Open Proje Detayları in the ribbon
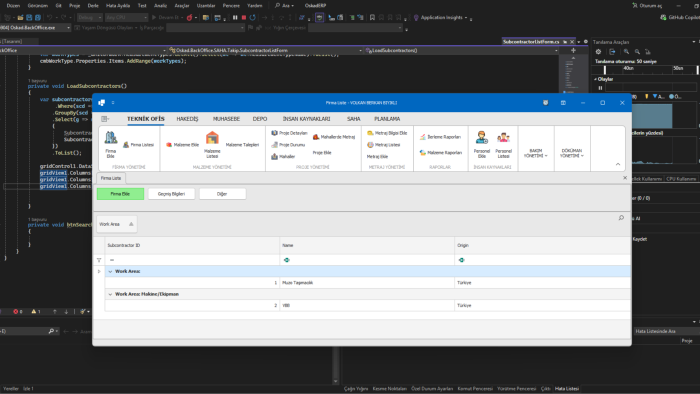This screenshot has width=700, height=394. coord(289,133)
